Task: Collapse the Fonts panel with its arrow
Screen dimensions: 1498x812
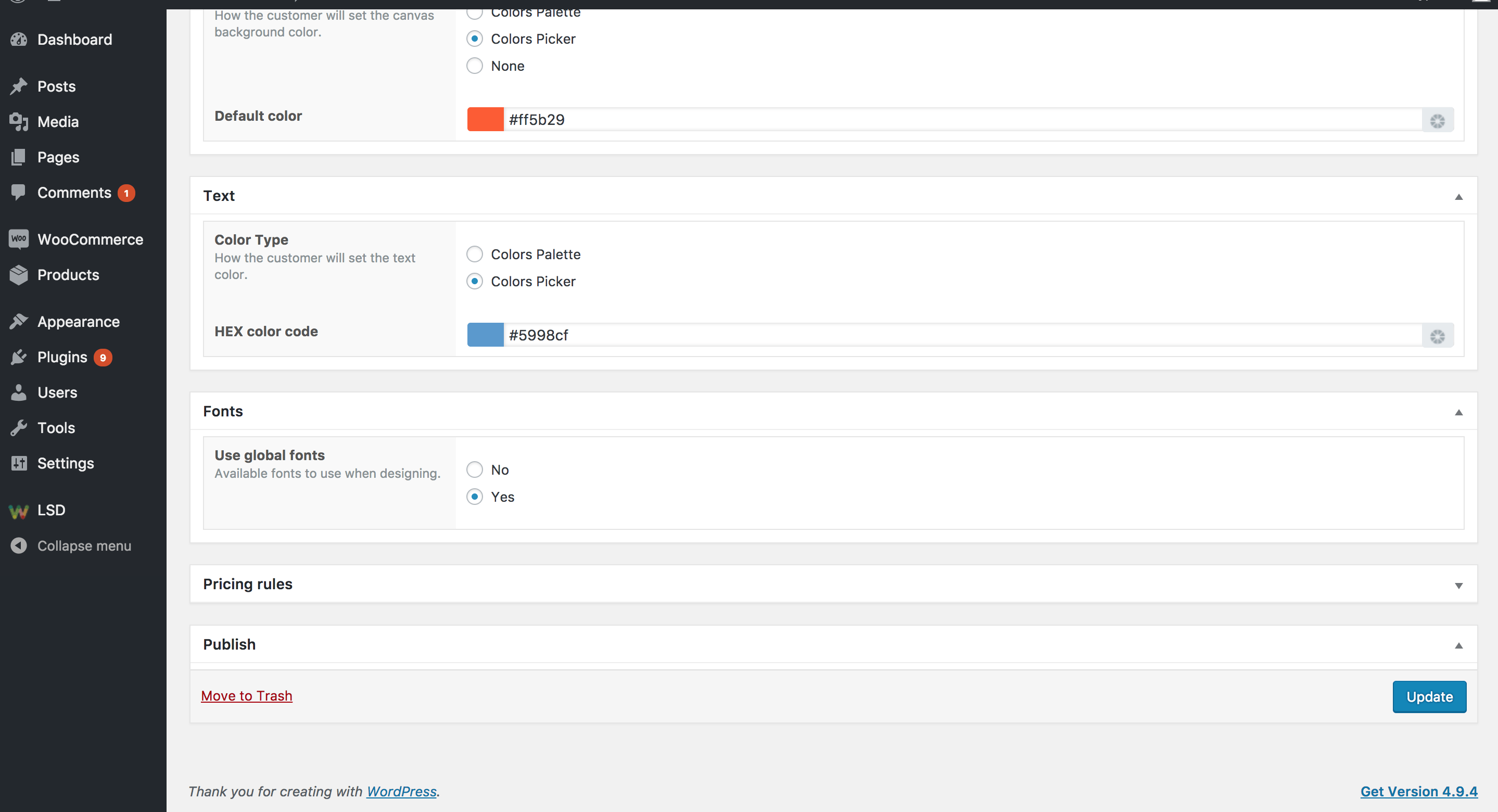Action: click(x=1458, y=412)
